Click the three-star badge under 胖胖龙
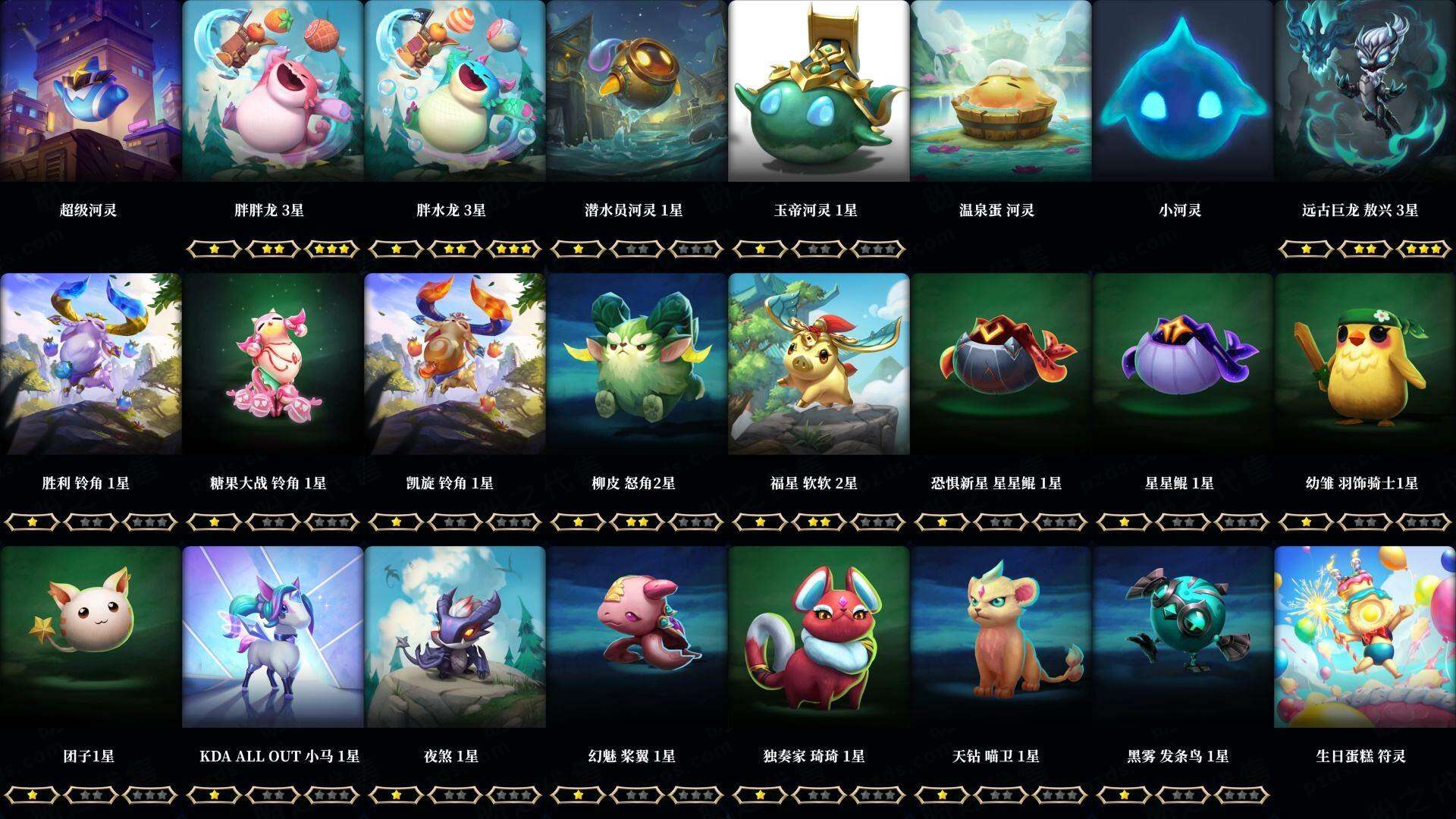 tap(331, 249)
